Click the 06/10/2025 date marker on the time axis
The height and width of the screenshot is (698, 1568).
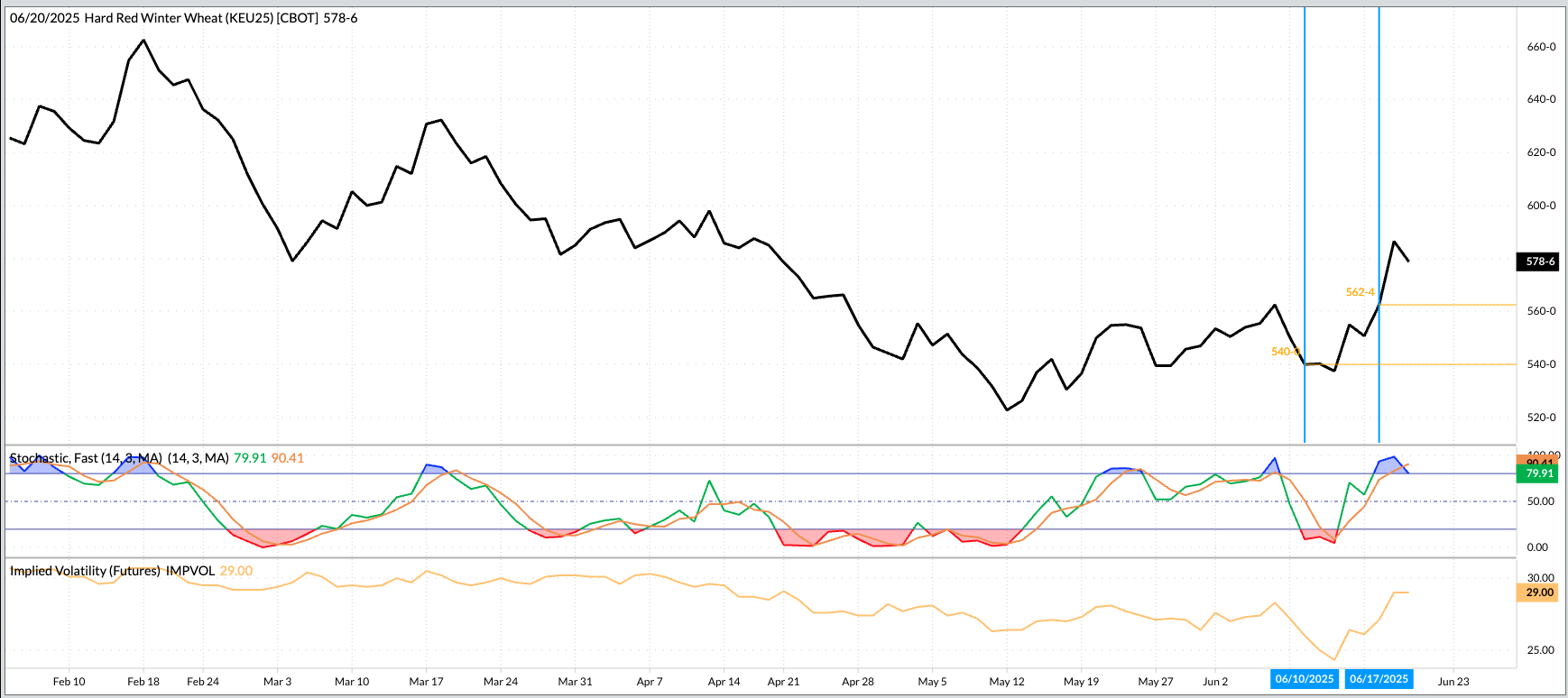pyautogui.click(x=1304, y=679)
